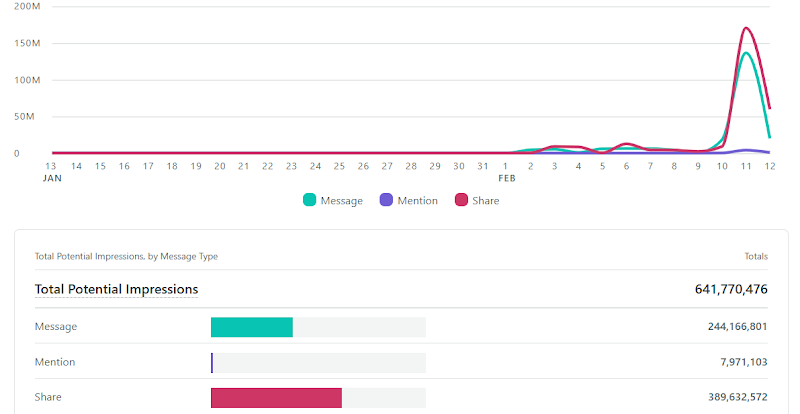Click the JAN month label on axis

53,178
